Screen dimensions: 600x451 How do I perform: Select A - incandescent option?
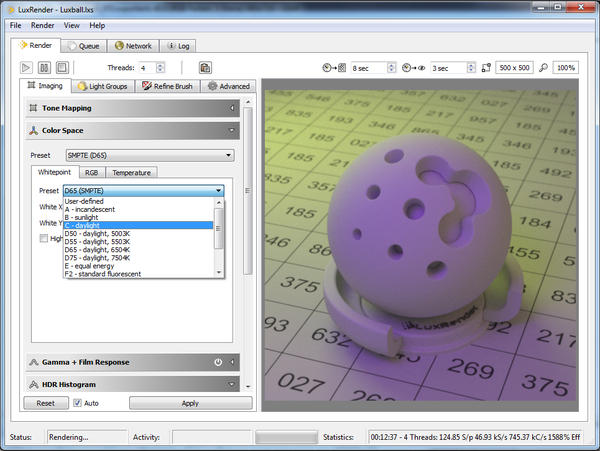pyautogui.click(x=138, y=209)
